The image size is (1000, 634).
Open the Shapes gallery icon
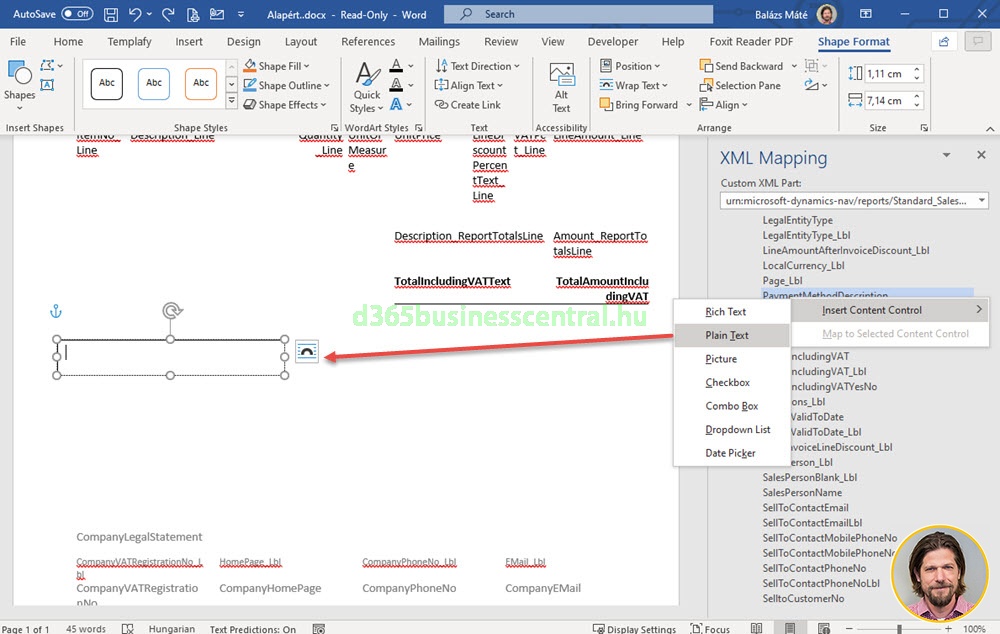pyautogui.click(x=19, y=80)
